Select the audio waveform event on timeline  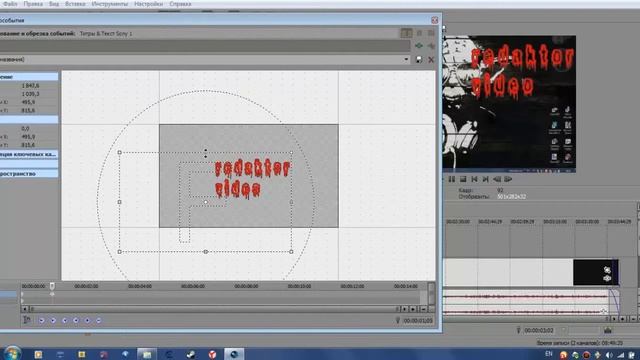tap(531, 303)
